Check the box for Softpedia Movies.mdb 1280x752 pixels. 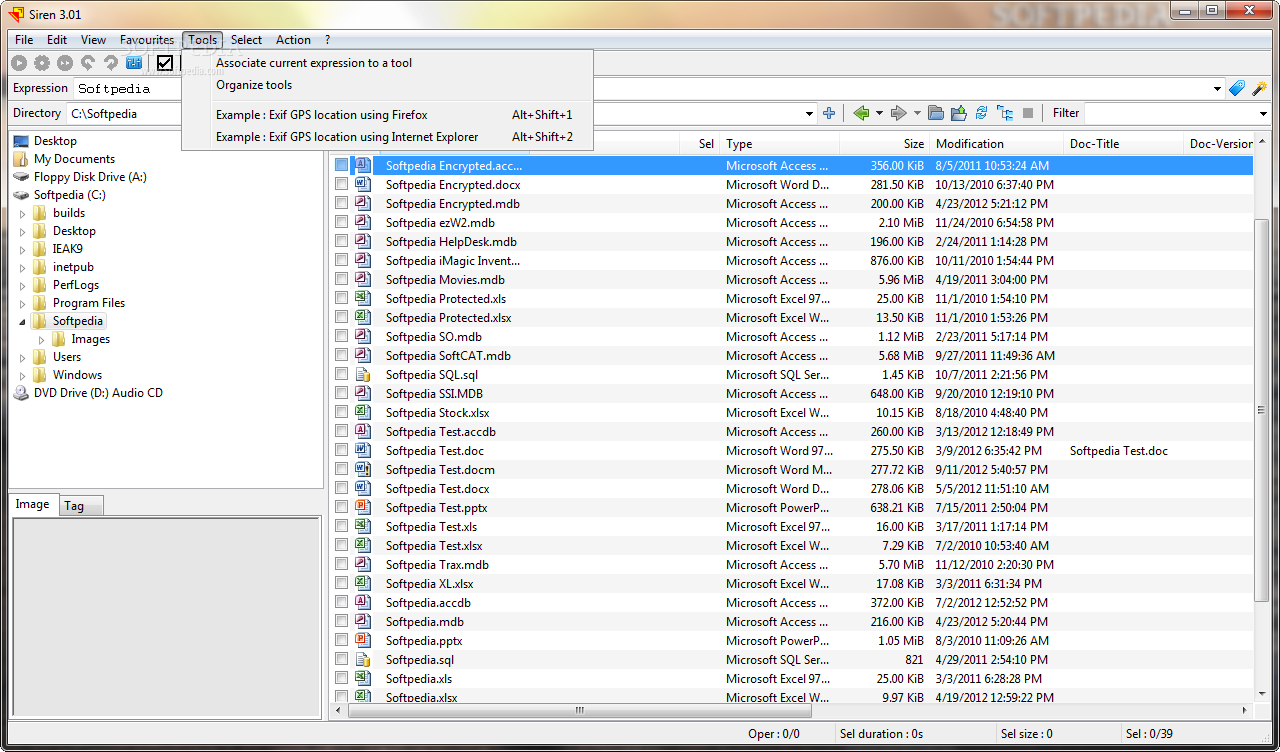click(x=342, y=280)
